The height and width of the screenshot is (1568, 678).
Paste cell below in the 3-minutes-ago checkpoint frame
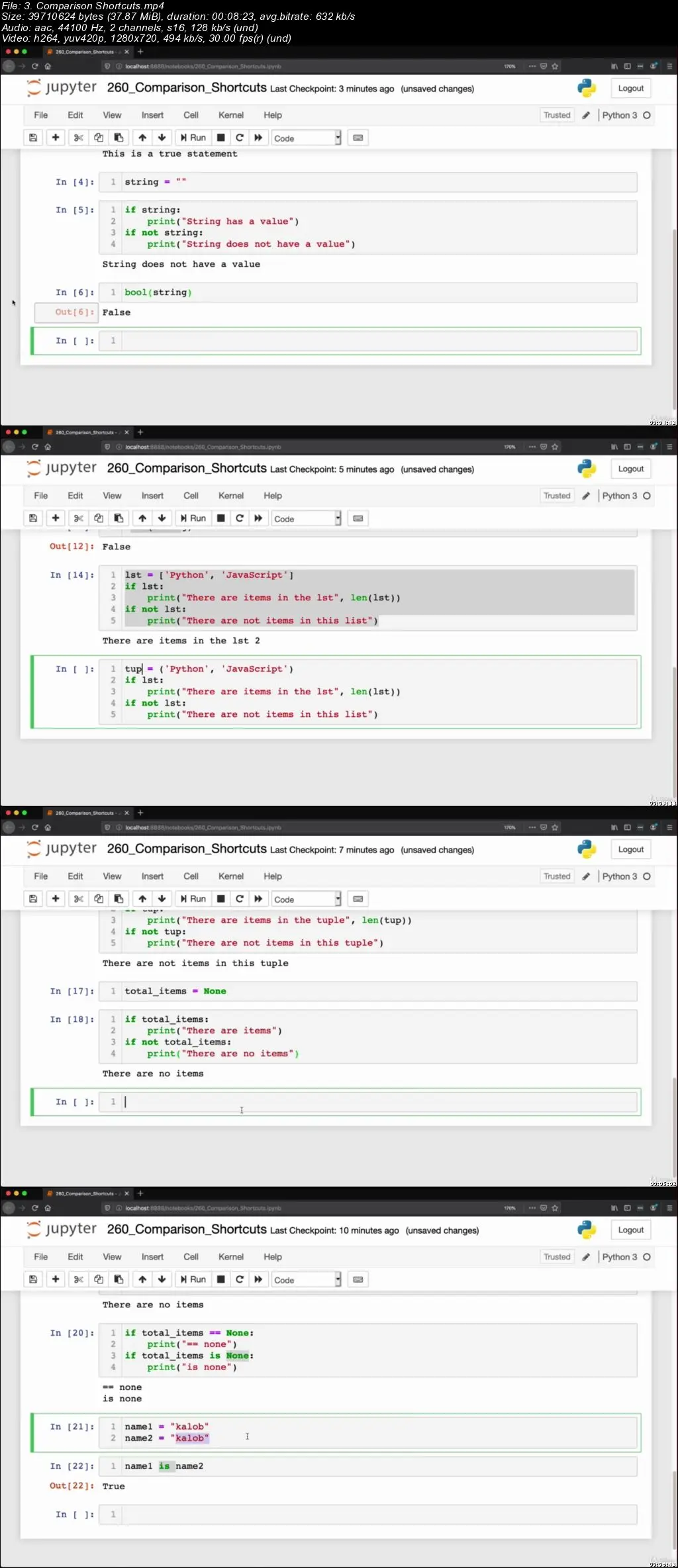tap(119, 138)
